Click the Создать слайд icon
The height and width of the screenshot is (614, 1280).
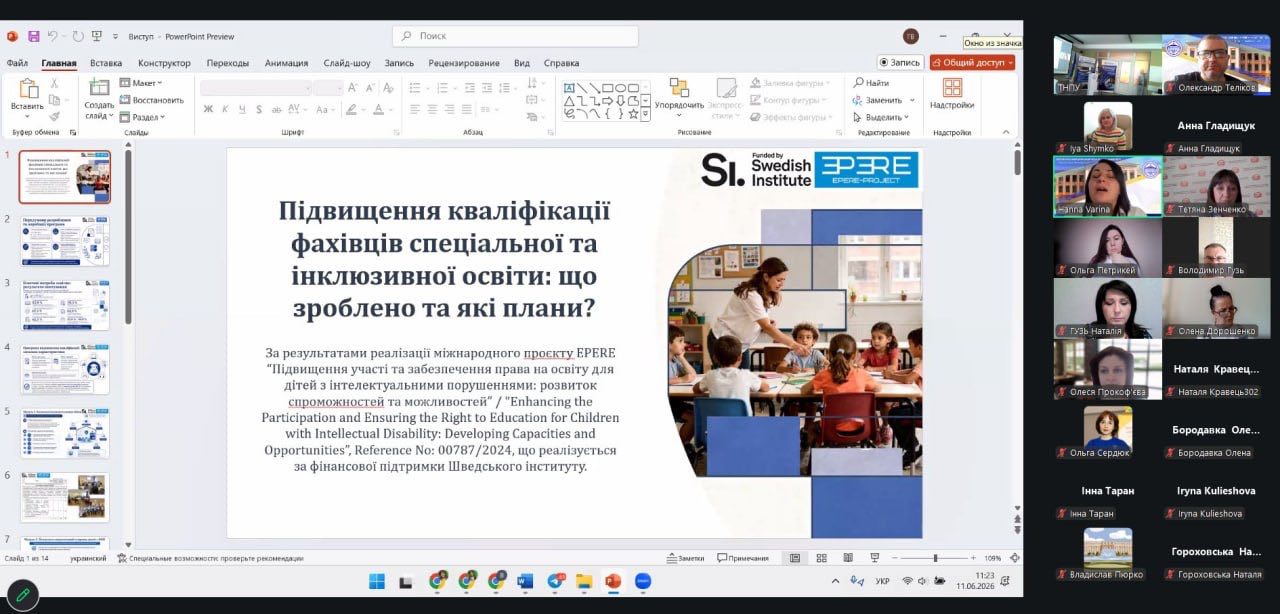coord(99,88)
